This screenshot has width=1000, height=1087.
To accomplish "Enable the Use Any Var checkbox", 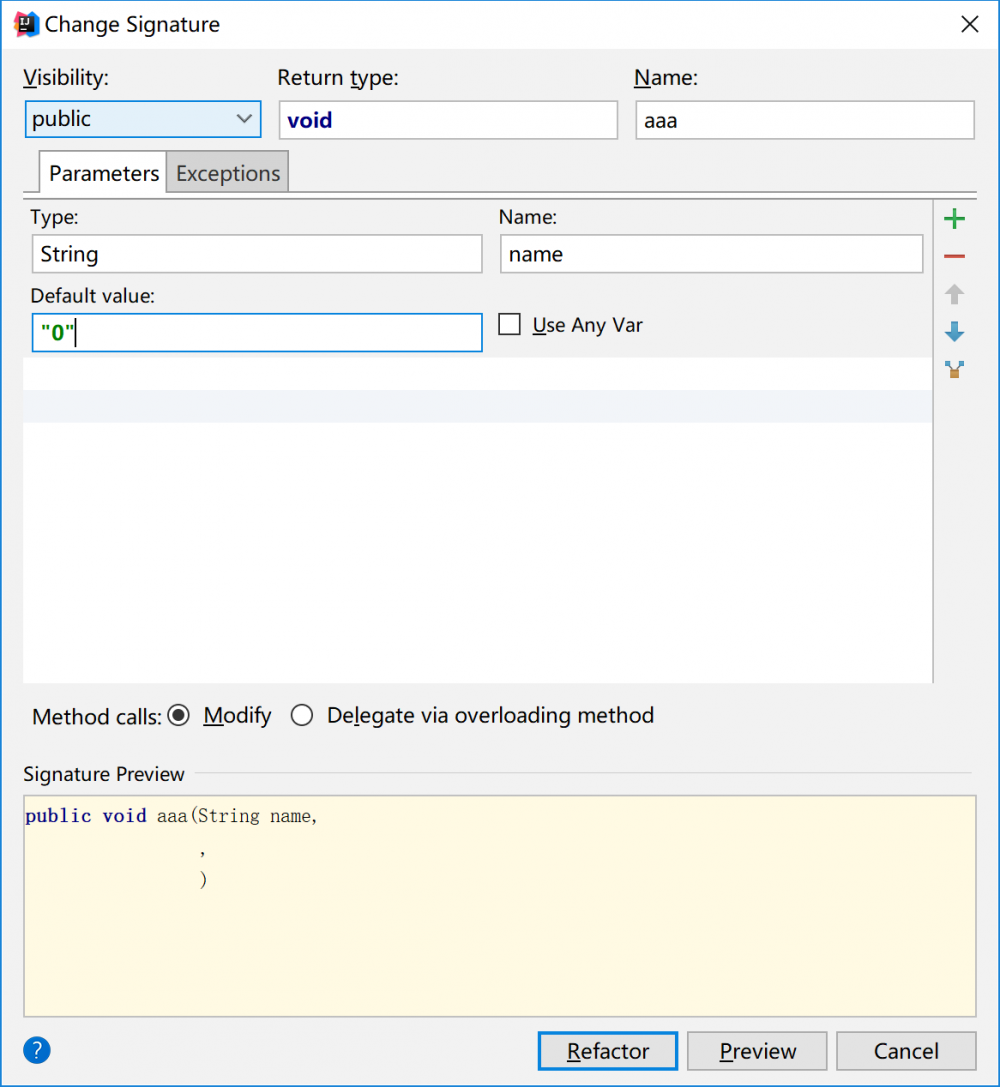I will 509,324.
